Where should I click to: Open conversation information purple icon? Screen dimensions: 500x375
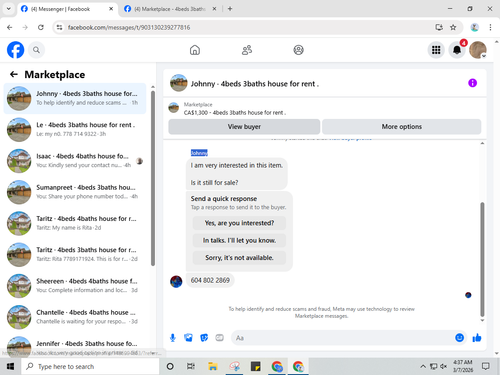pos(472,83)
